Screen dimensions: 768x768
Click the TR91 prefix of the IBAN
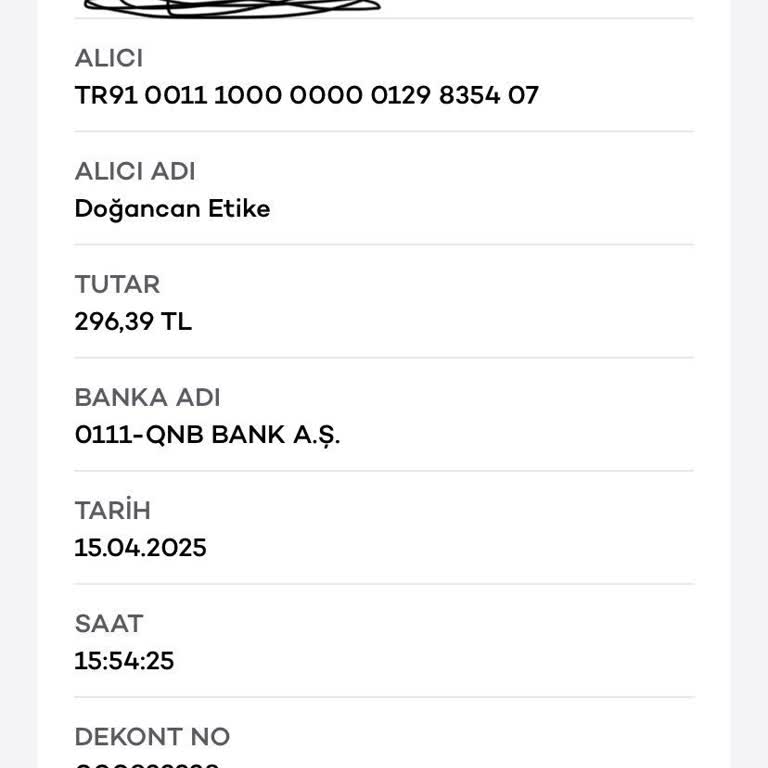click(x=105, y=96)
